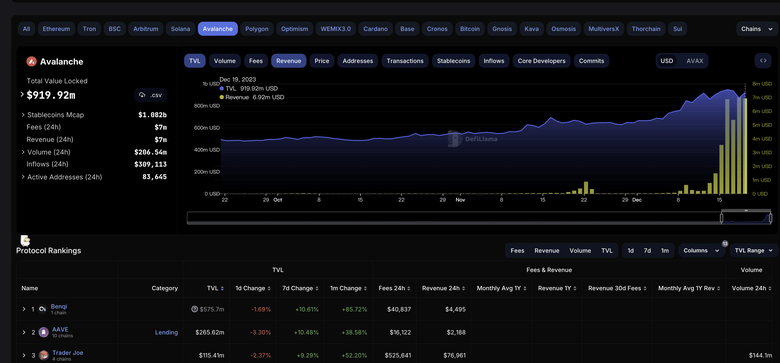Expand the Benqi row

(x=23, y=309)
